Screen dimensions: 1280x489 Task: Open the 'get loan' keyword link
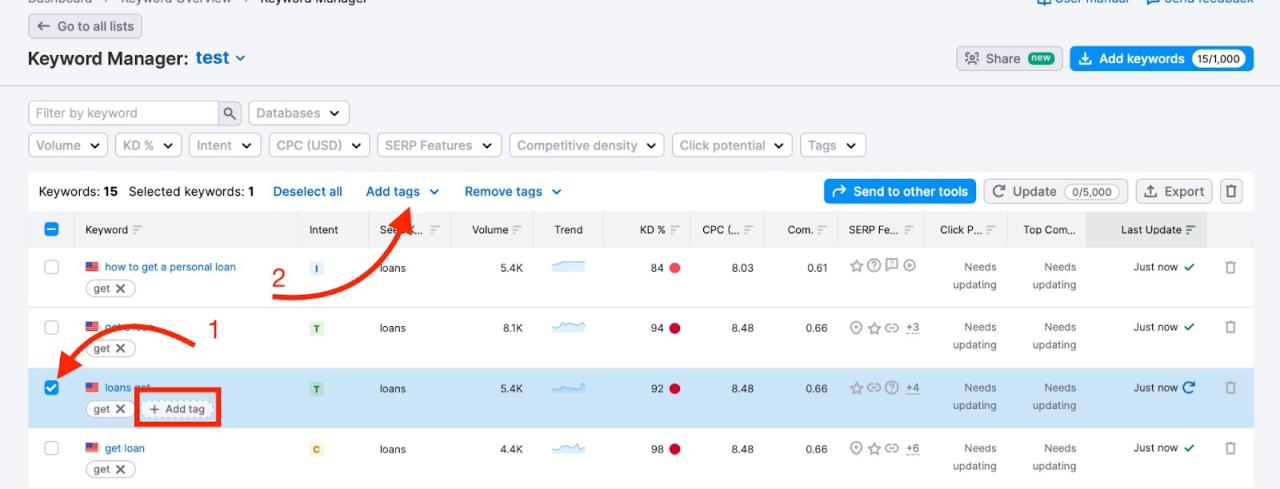[x=125, y=448]
